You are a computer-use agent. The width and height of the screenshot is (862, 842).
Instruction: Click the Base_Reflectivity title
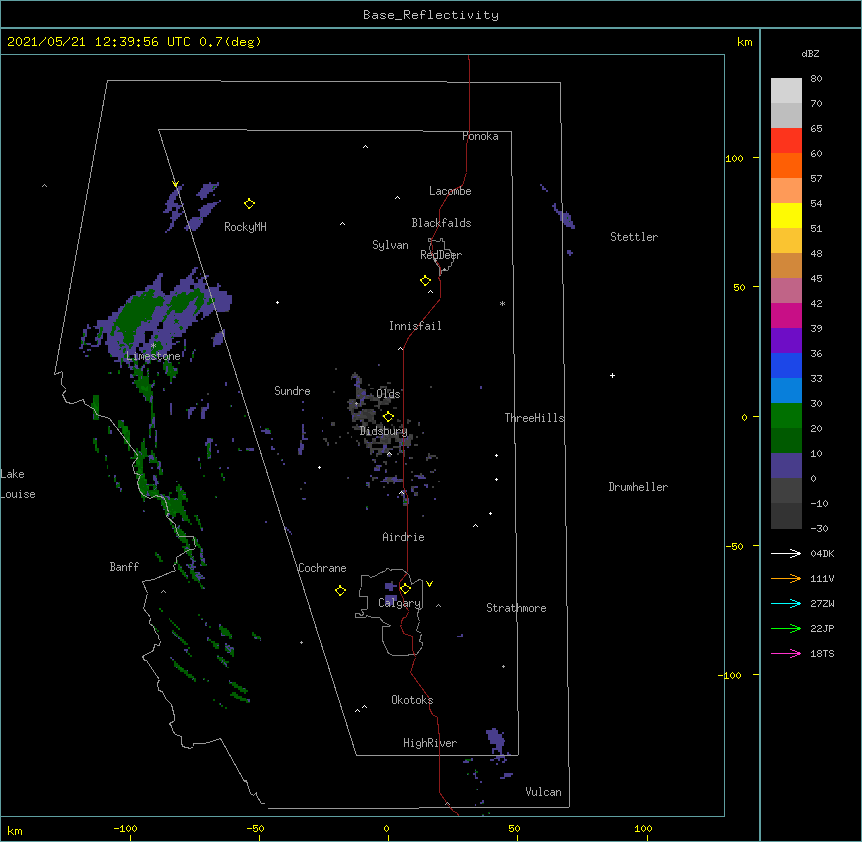tap(431, 15)
